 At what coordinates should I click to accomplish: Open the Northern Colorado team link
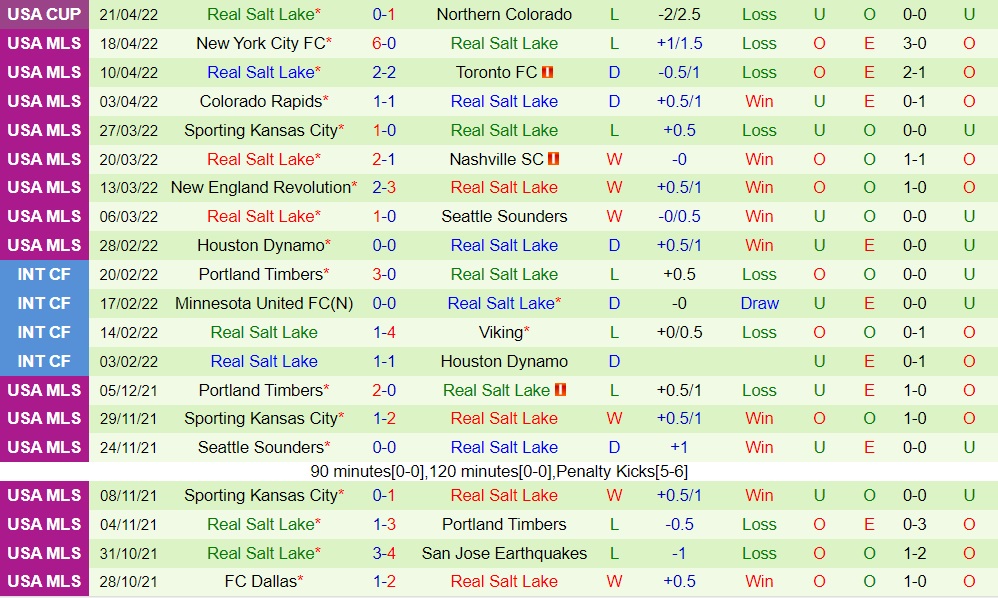pyautogui.click(x=504, y=15)
